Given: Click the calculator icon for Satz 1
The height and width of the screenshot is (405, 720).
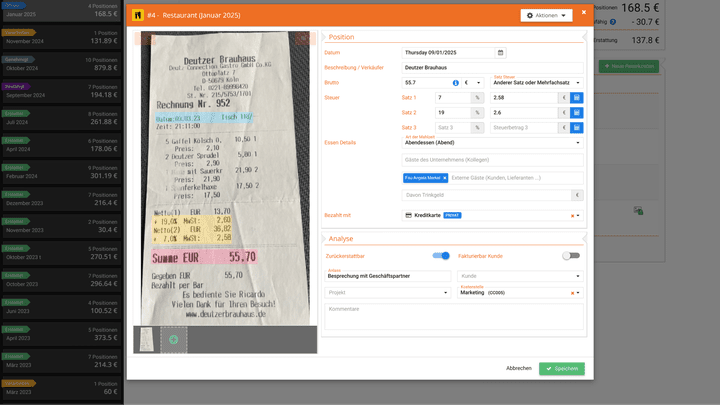Looking at the screenshot, I should coord(577,98).
